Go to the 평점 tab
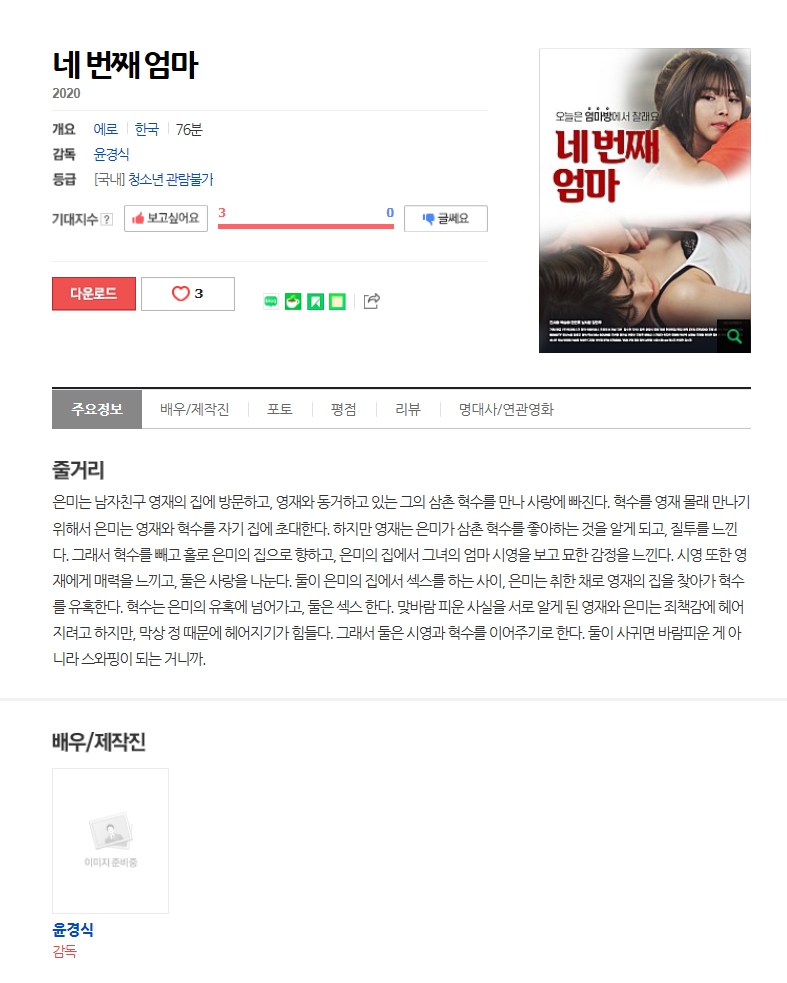The width and height of the screenshot is (787, 983). [x=344, y=409]
